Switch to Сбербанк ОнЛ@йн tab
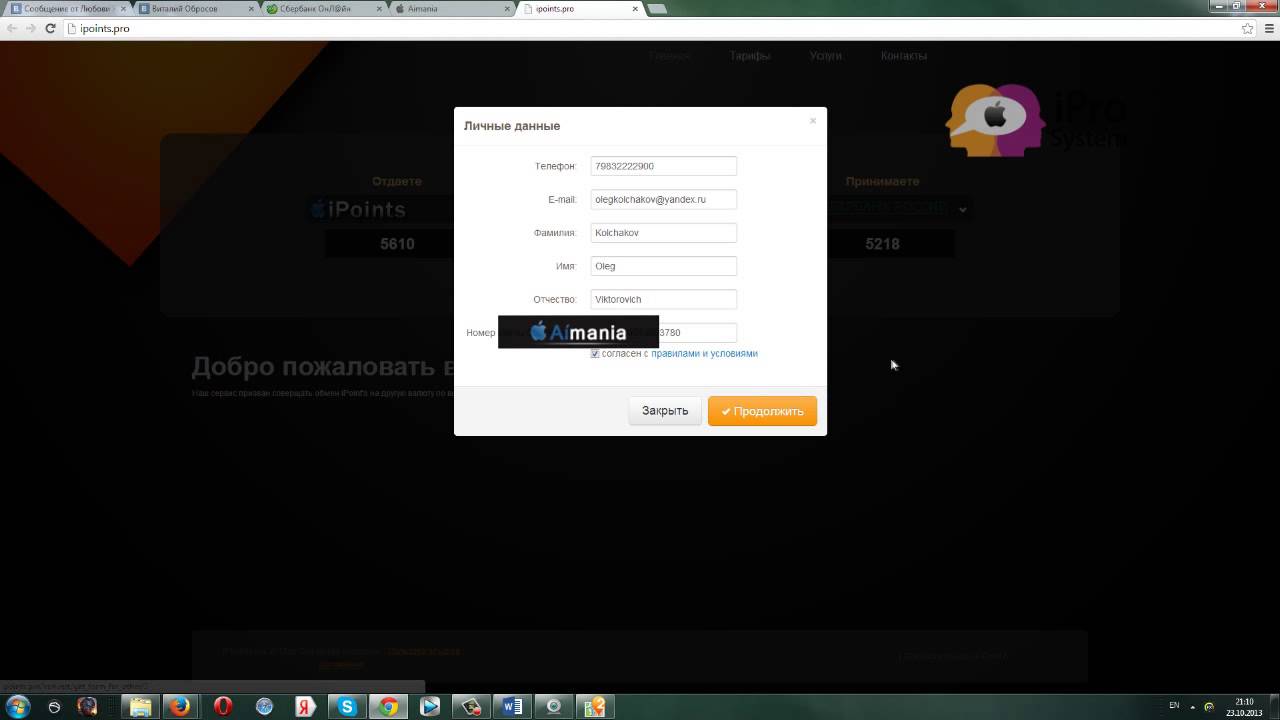 (x=323, y=9)
